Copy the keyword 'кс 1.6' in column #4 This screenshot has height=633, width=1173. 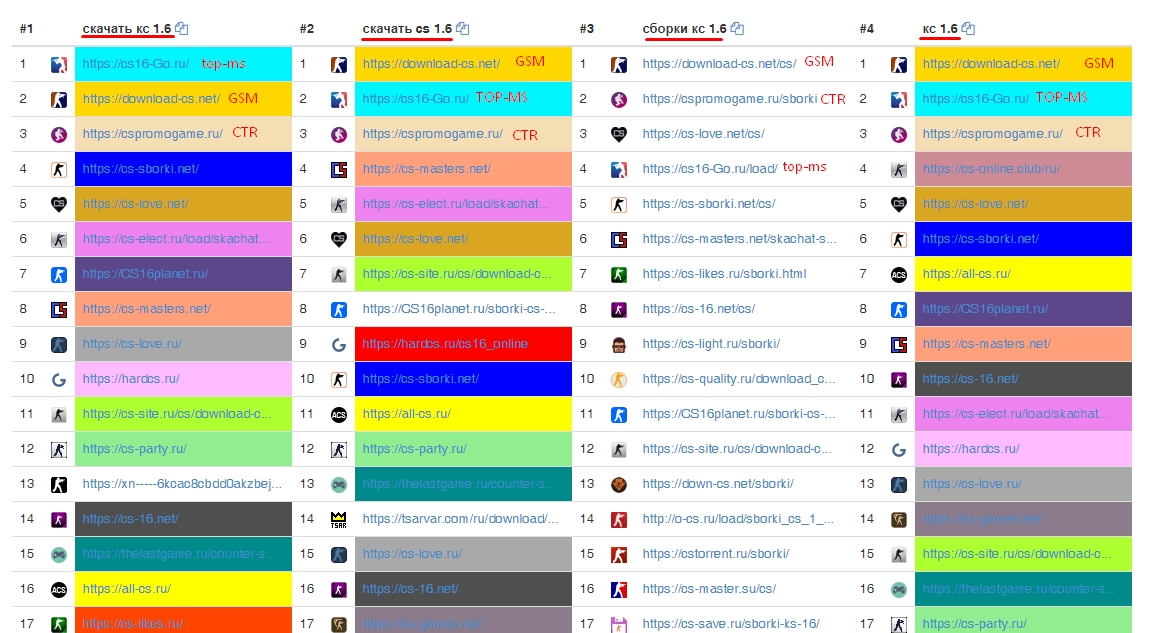[969, 29]
